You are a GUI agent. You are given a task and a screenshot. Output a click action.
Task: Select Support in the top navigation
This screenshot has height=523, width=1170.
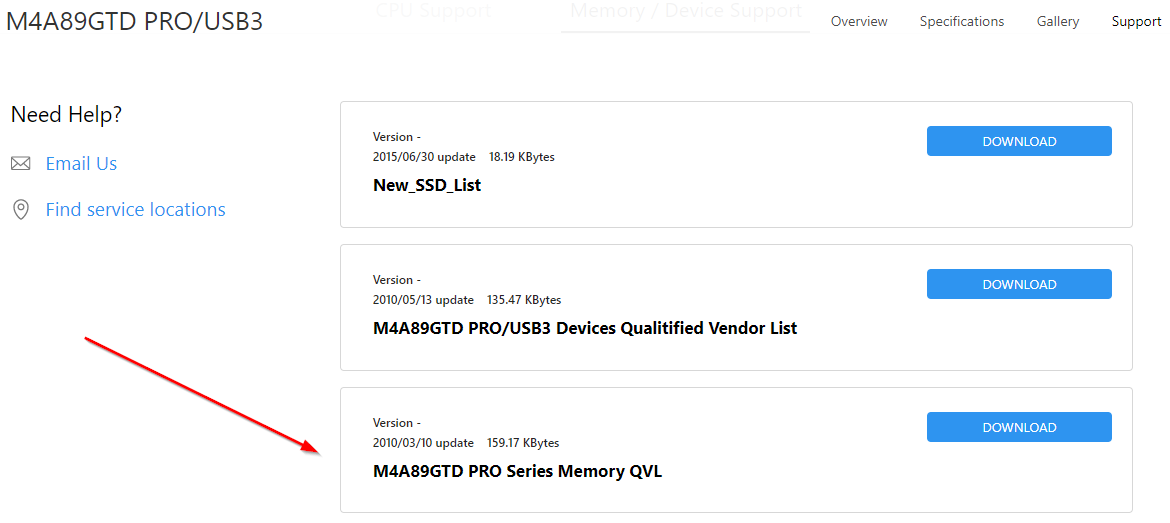1136,21
